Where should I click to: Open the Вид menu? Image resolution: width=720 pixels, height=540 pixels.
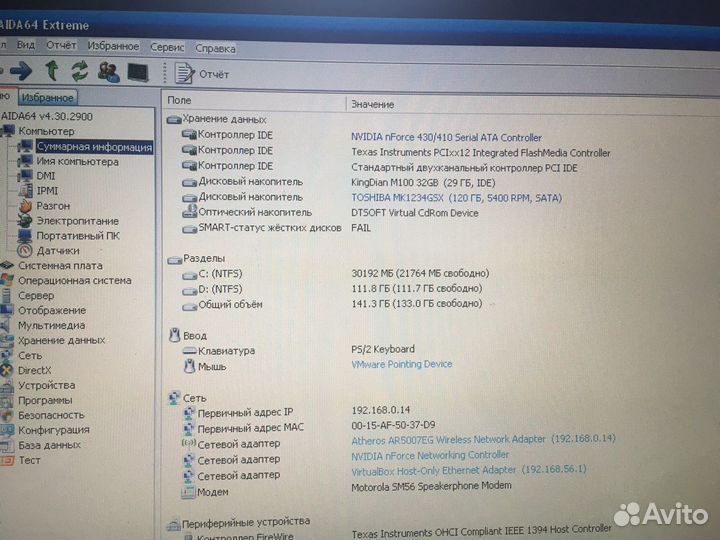pos(26,46)
